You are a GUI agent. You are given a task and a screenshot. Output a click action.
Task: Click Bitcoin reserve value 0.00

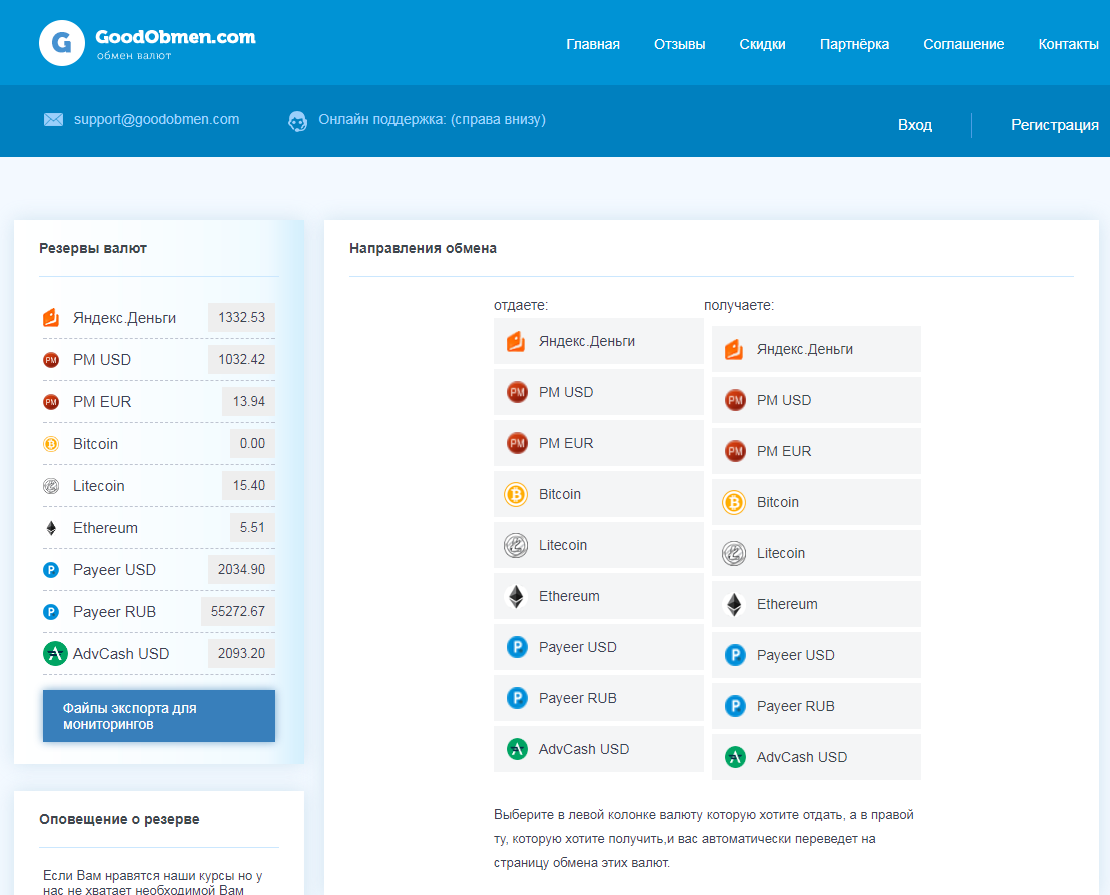point(252,443)
